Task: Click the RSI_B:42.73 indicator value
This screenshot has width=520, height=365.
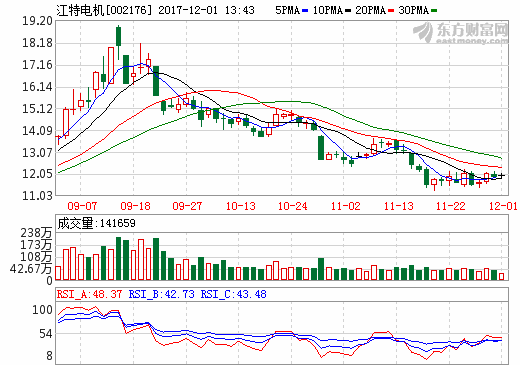Action: [x=162, y=294]
